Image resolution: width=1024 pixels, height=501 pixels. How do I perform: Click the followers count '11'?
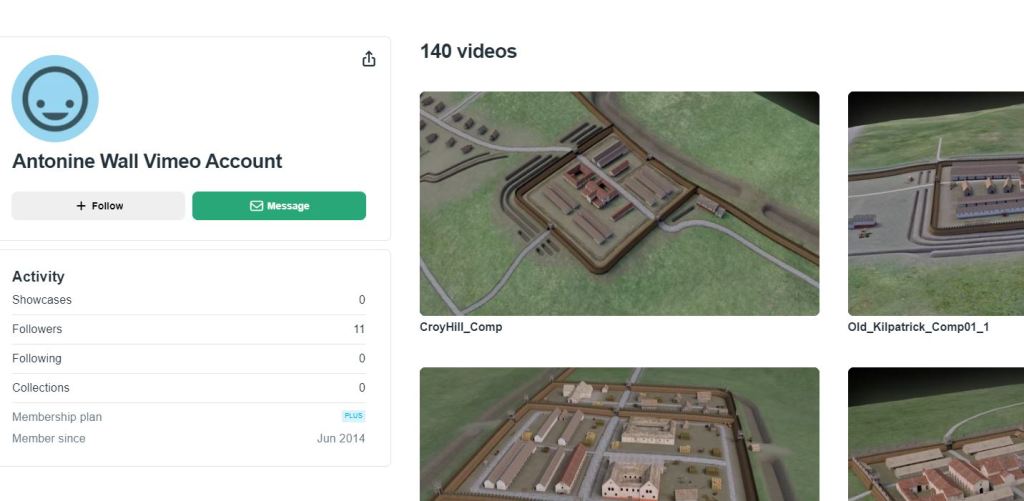click(x=359, y=329)
